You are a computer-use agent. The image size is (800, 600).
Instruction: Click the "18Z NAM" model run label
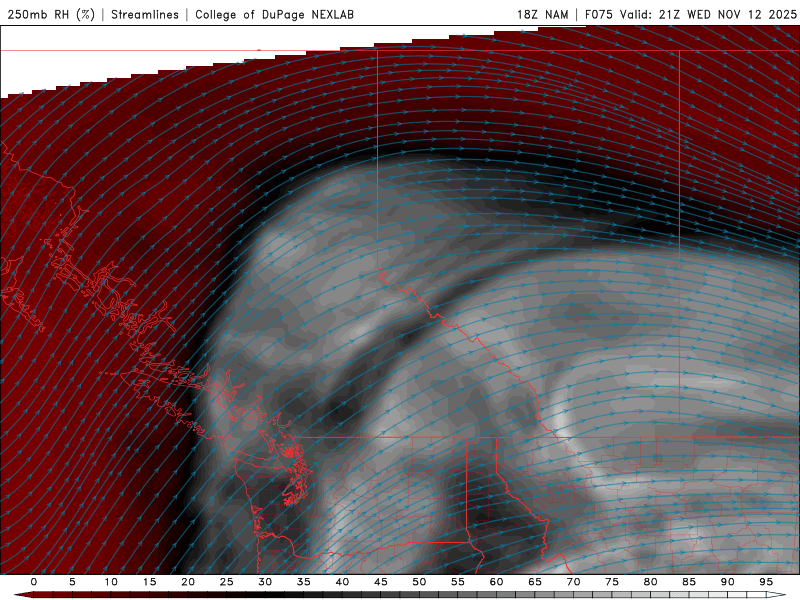pos(543,15)
